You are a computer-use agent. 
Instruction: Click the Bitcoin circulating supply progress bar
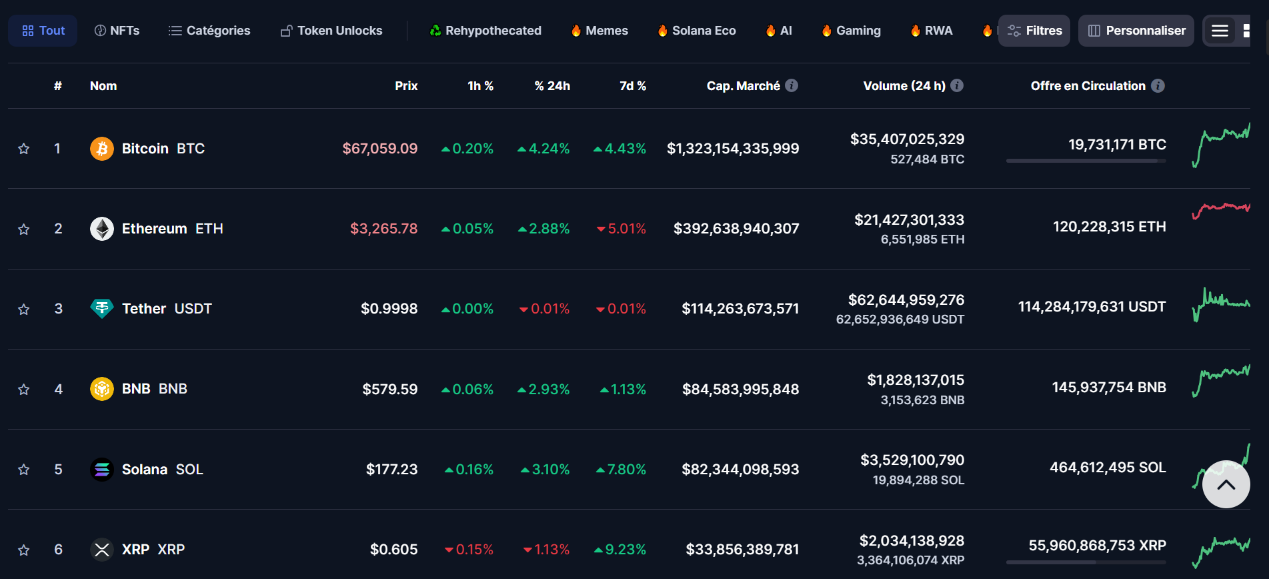tap(1085, 161)
